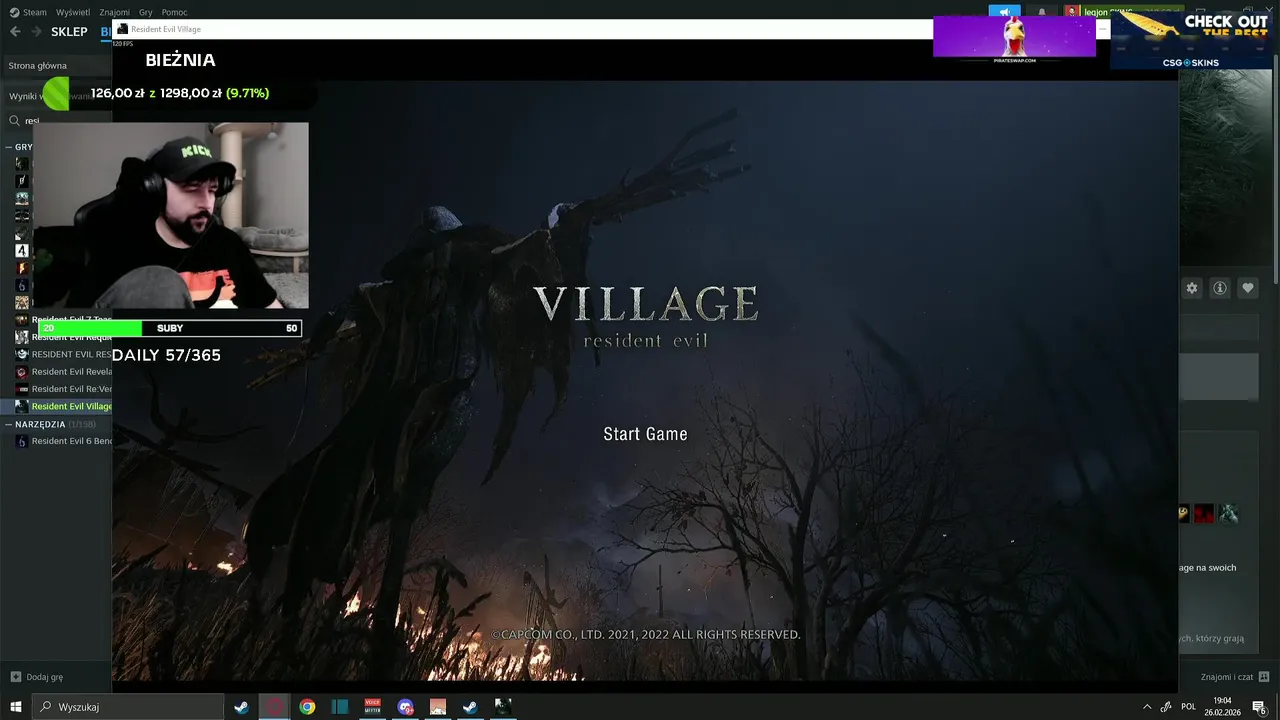Open the Znajomi menu
Image resolution: width=1280 pixels, height=720 pixels.
click(114, 13)
